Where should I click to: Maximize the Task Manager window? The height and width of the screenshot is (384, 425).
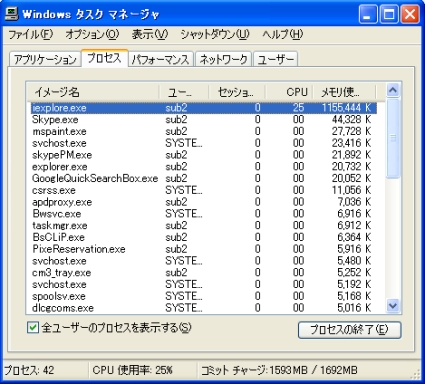click(389, 14)
